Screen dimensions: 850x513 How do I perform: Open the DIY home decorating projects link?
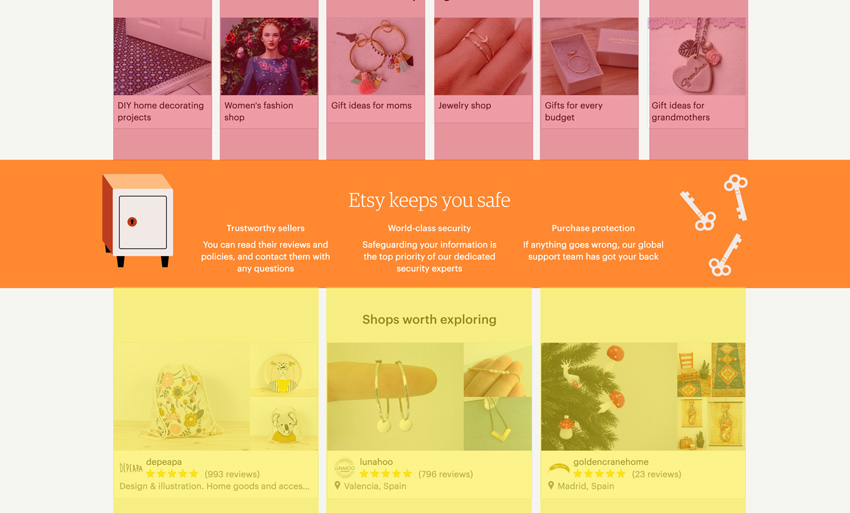pos(160,111)
